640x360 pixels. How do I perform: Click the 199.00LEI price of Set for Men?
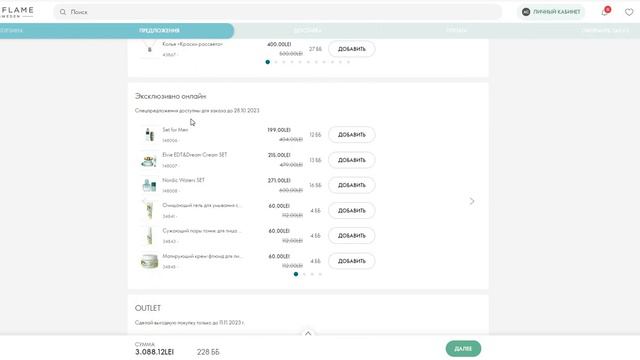click(279, 130)
